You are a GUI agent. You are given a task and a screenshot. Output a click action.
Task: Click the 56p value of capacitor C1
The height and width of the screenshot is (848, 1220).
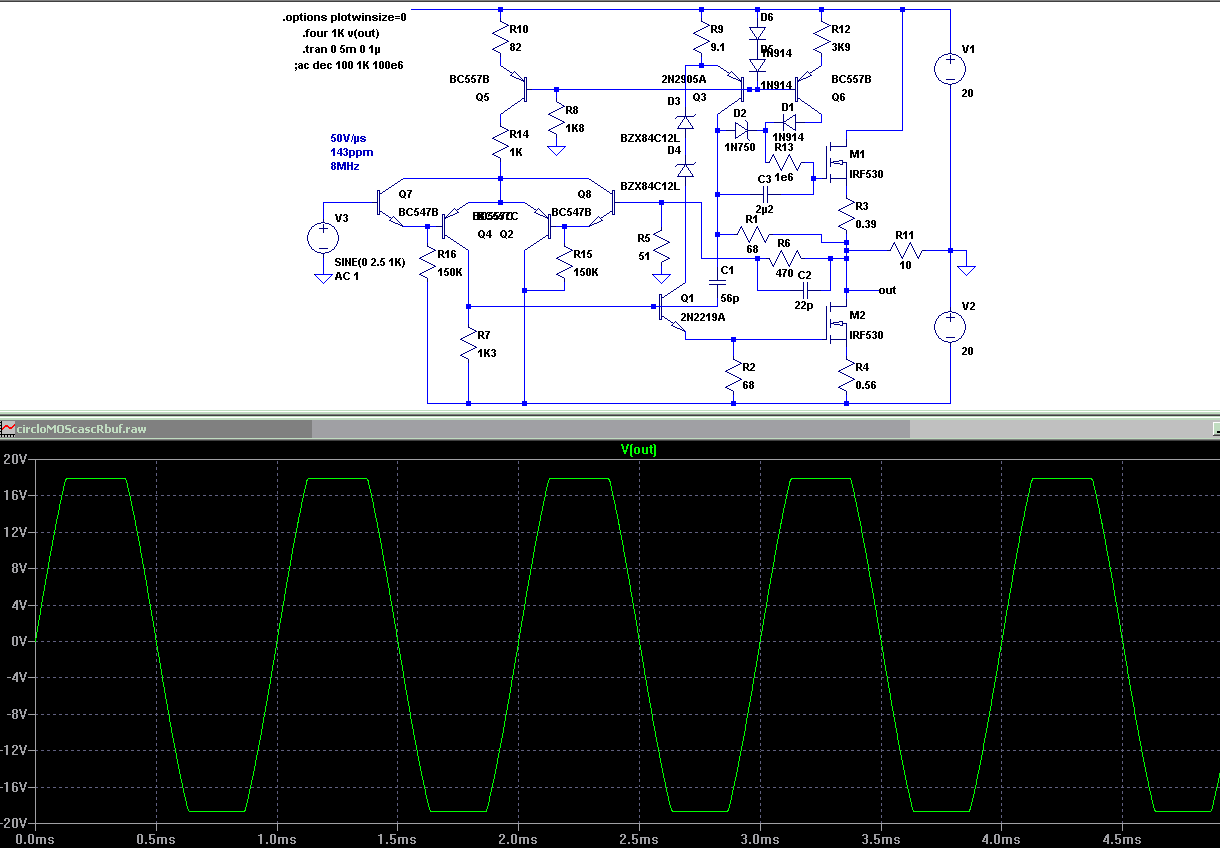[x=730, y=298]
